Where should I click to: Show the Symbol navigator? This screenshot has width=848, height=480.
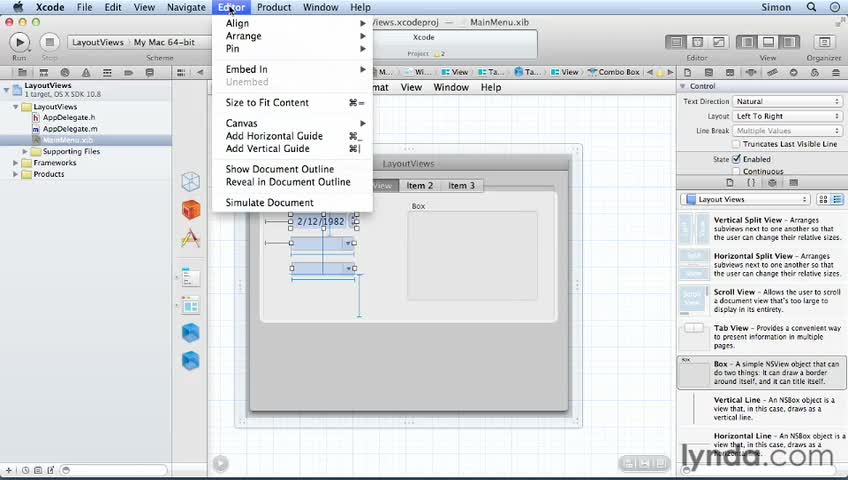pos(44,72)
